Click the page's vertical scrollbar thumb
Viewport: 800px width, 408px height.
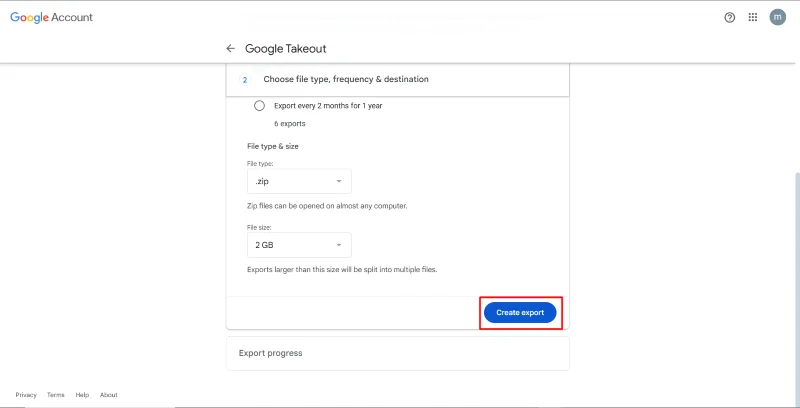pyautogui.click(x=797, y=288)
